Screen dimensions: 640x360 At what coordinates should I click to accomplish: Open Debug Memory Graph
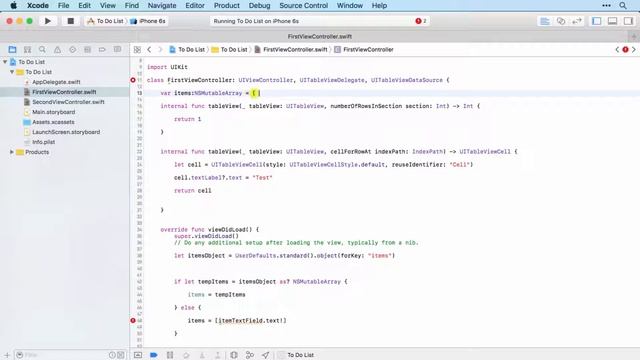pyautogui.click(x=250, y=355)
